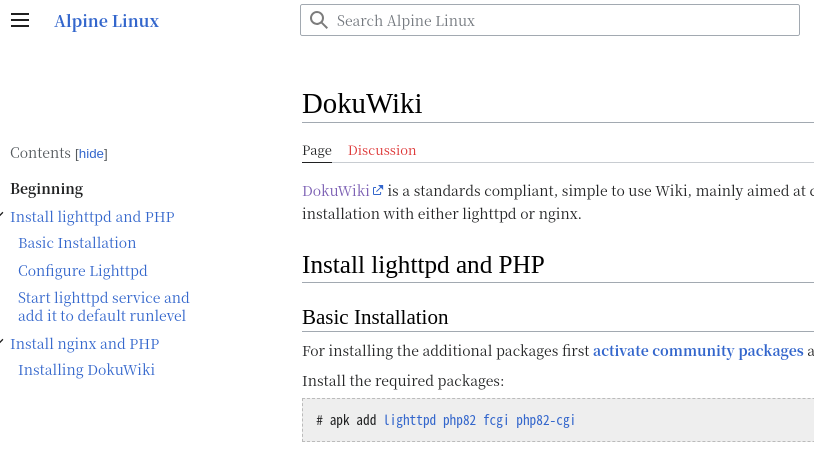Click the Install lighttpd and PHP heading

point(423,265)
